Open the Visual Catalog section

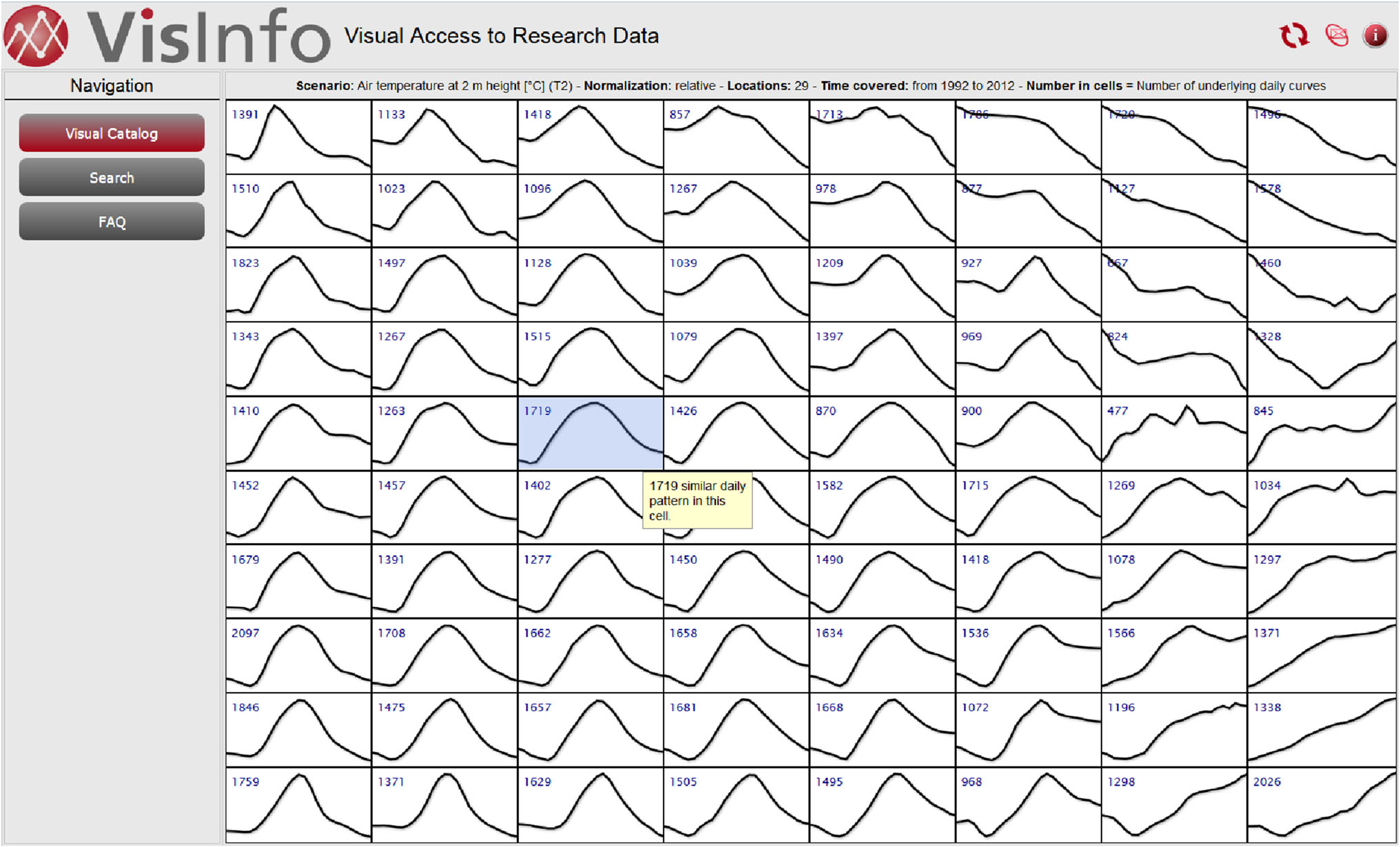tap(112, 134)
